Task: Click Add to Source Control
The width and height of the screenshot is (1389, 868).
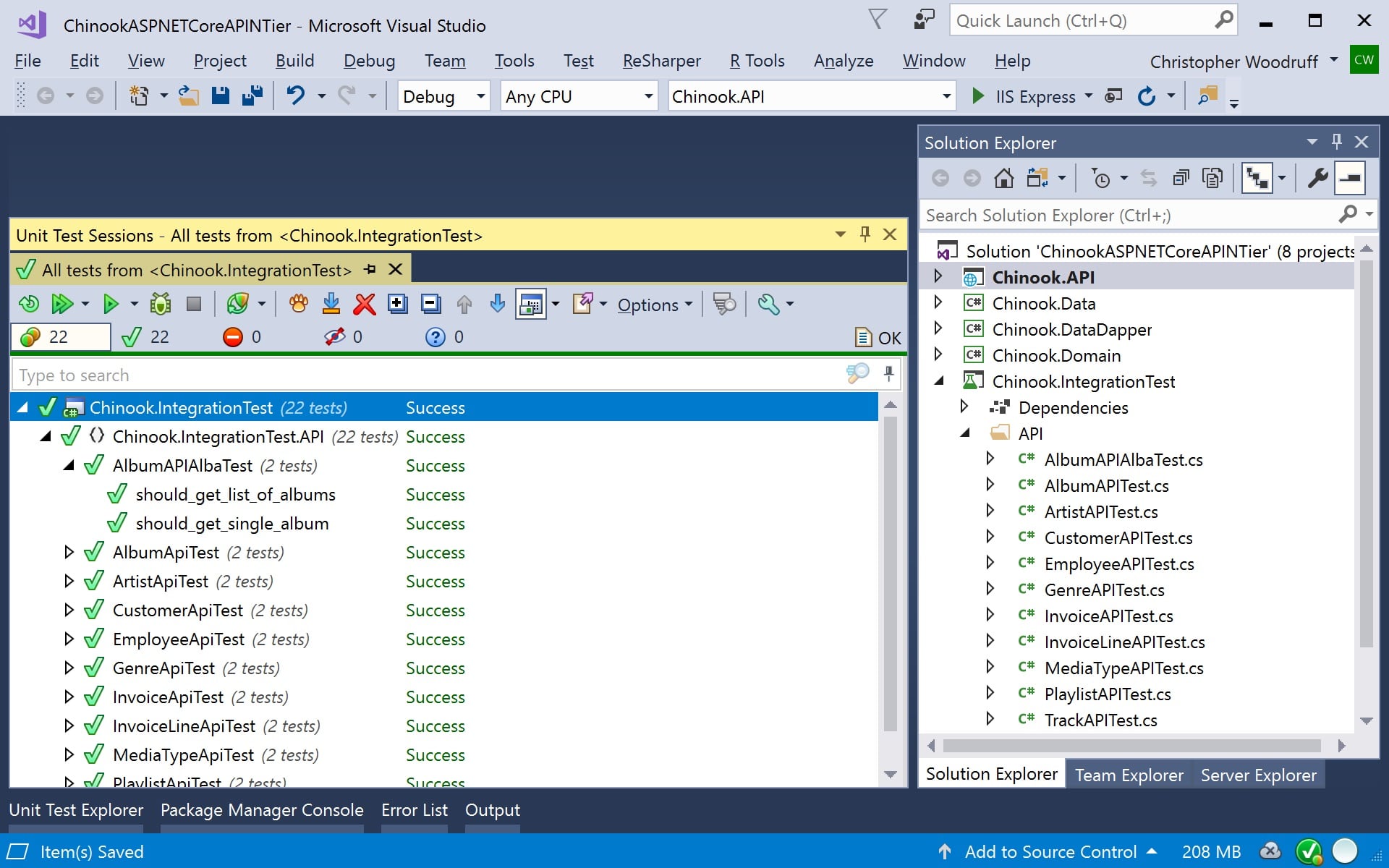Action: coord(1050,852)
